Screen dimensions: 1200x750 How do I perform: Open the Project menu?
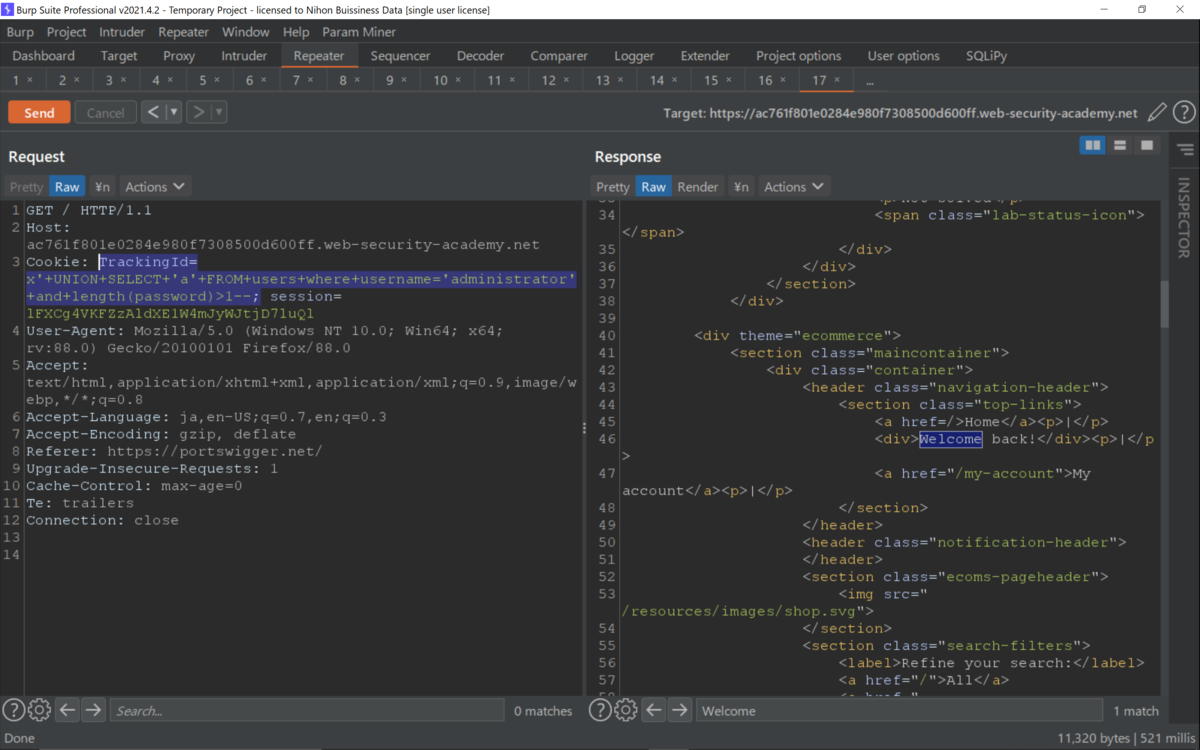point(67,32)
